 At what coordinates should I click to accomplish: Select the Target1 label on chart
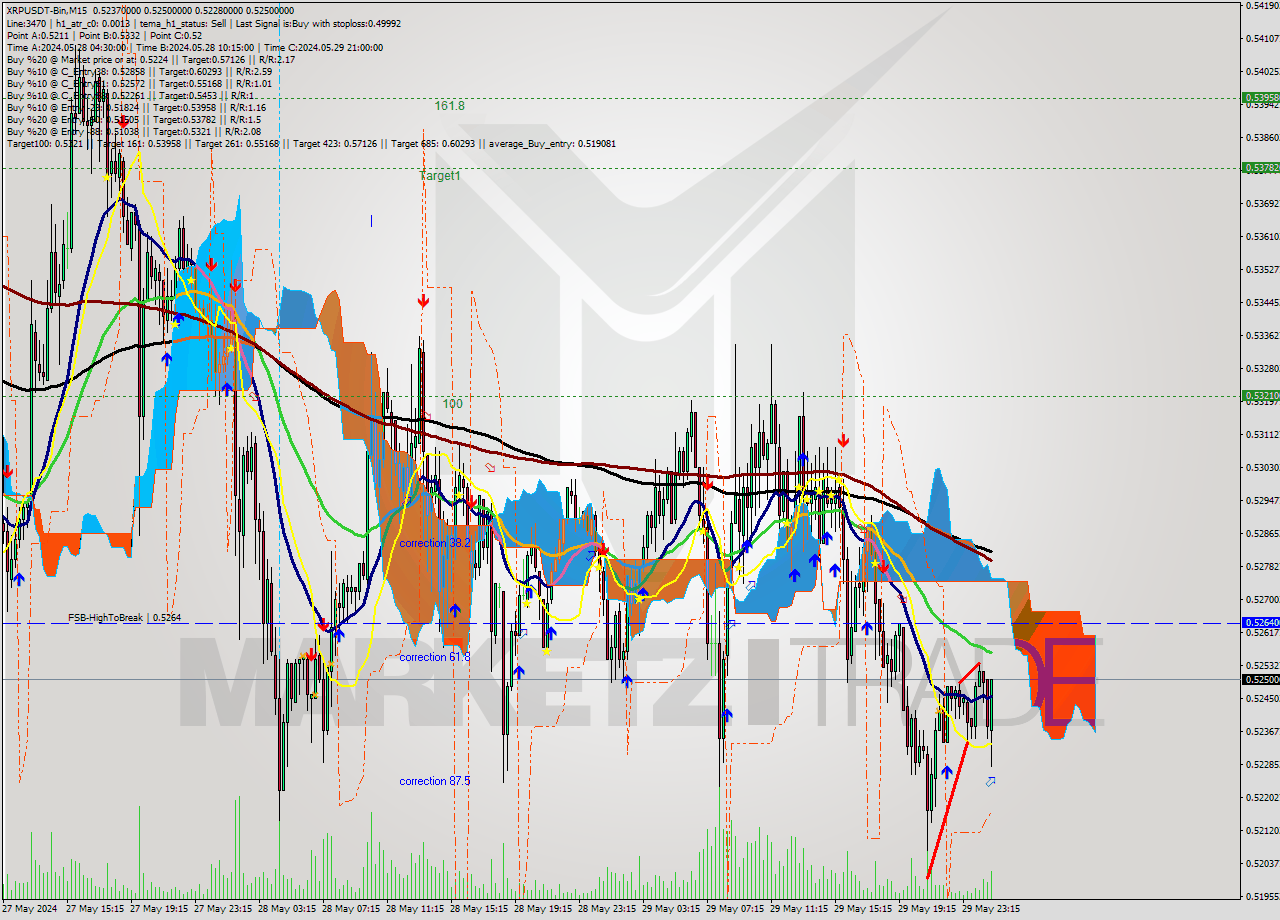(x=440, y=175)
